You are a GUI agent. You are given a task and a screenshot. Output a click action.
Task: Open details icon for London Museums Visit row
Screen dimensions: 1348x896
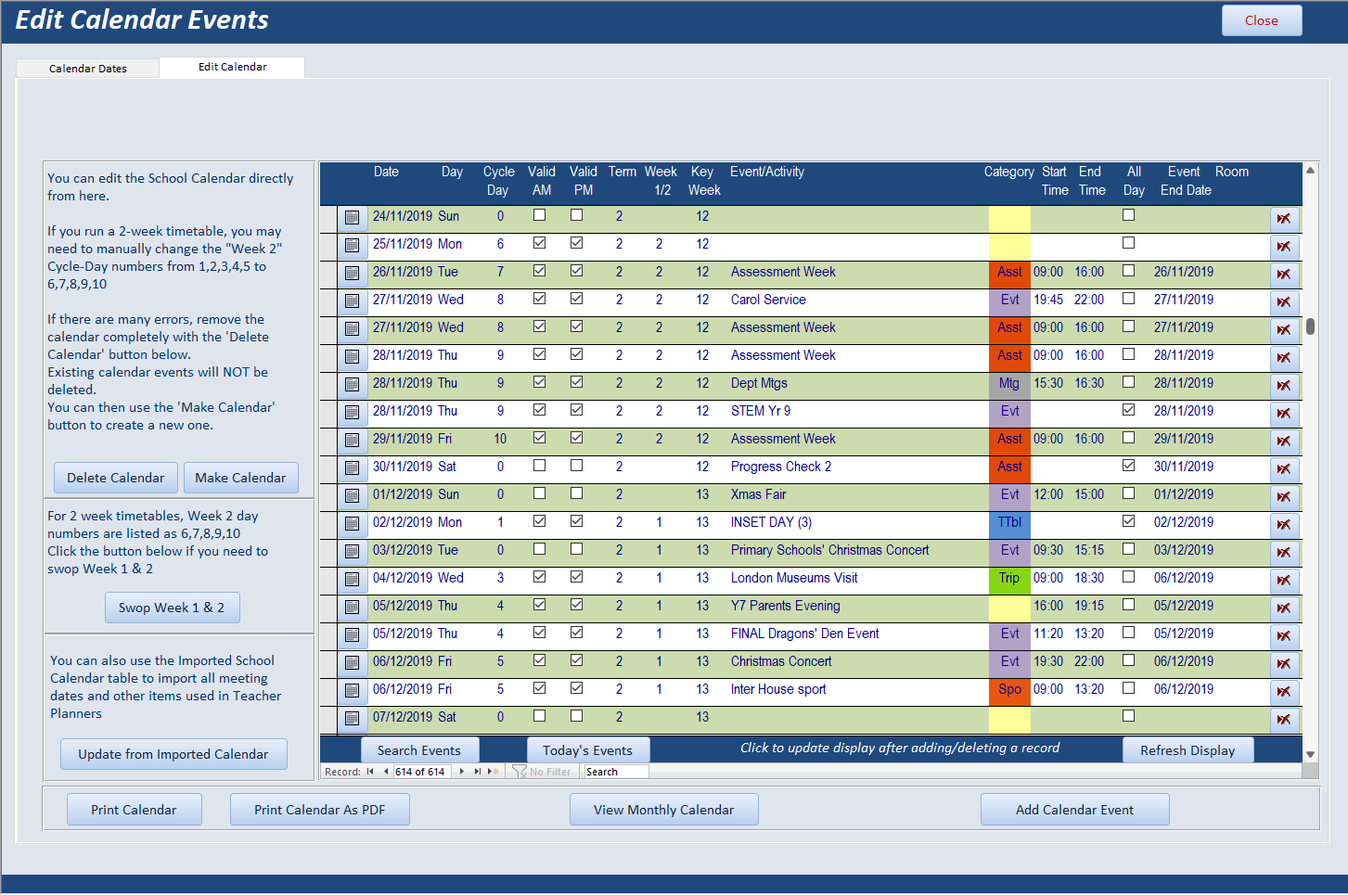point(352,580)
